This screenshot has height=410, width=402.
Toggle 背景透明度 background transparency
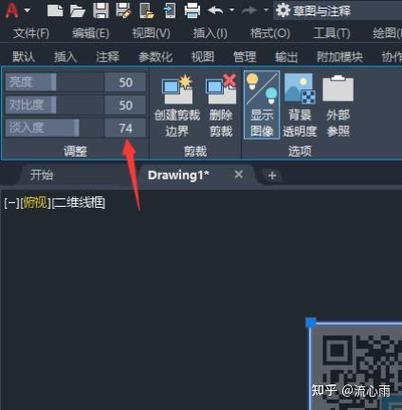click(299, 106)
